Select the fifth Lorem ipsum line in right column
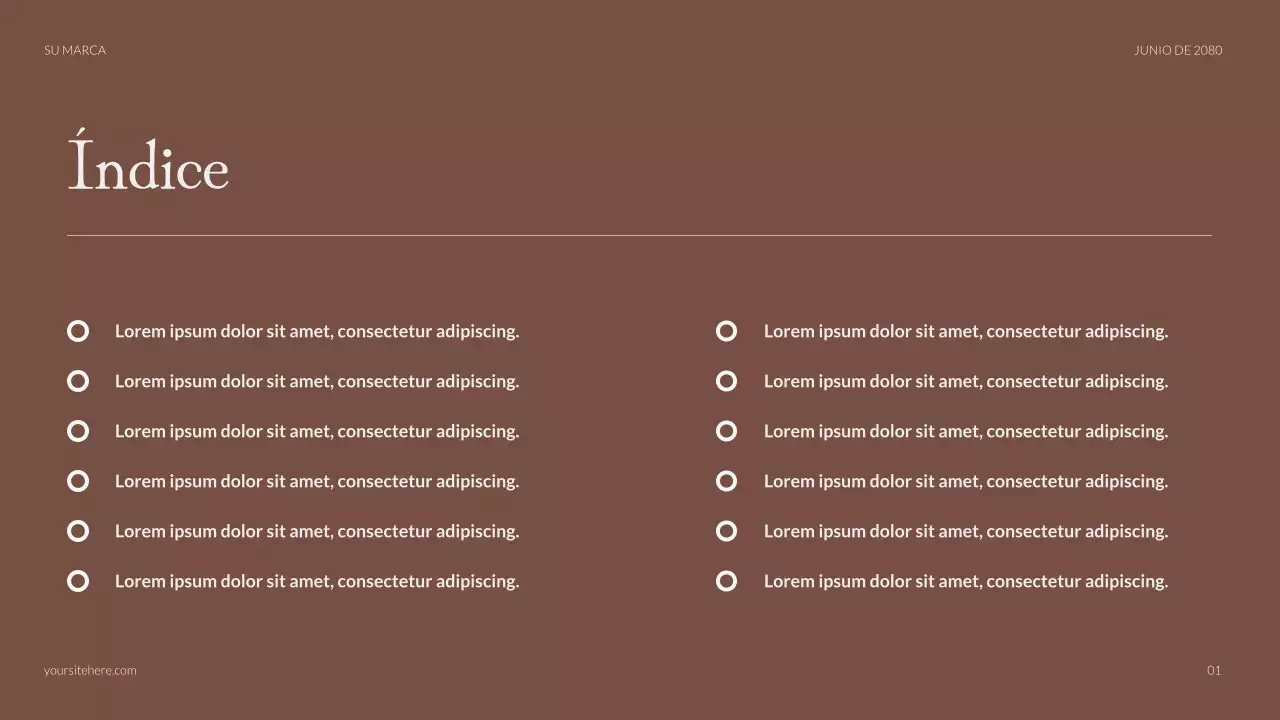The image size is (1280, 720). 965,531
